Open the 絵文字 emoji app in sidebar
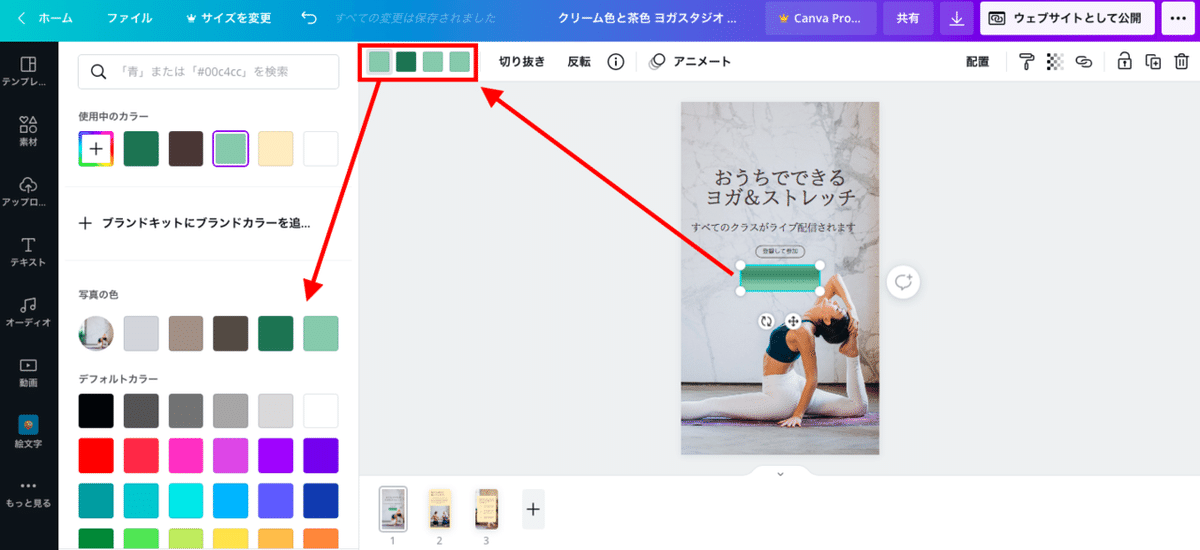 (28, 433)
